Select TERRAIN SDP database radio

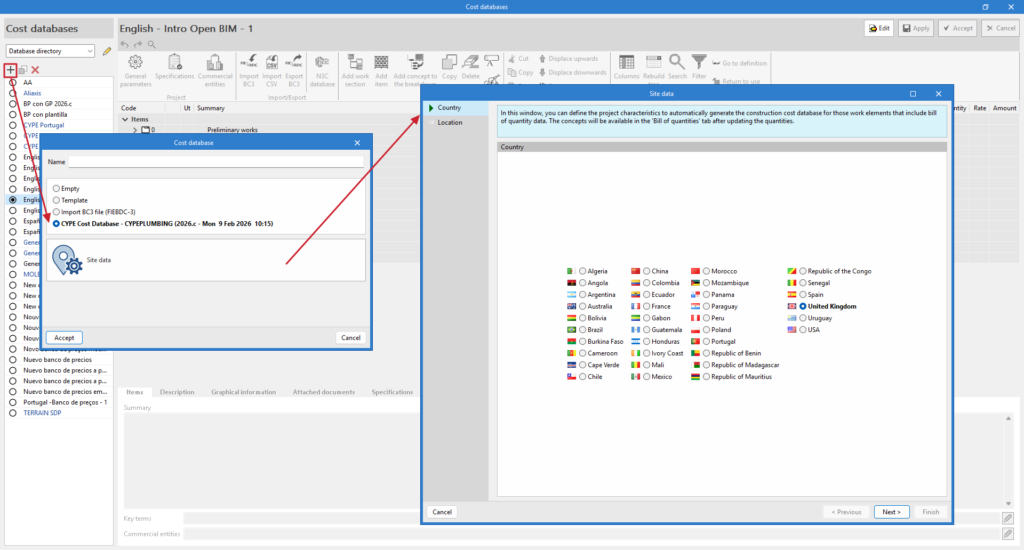12,413
